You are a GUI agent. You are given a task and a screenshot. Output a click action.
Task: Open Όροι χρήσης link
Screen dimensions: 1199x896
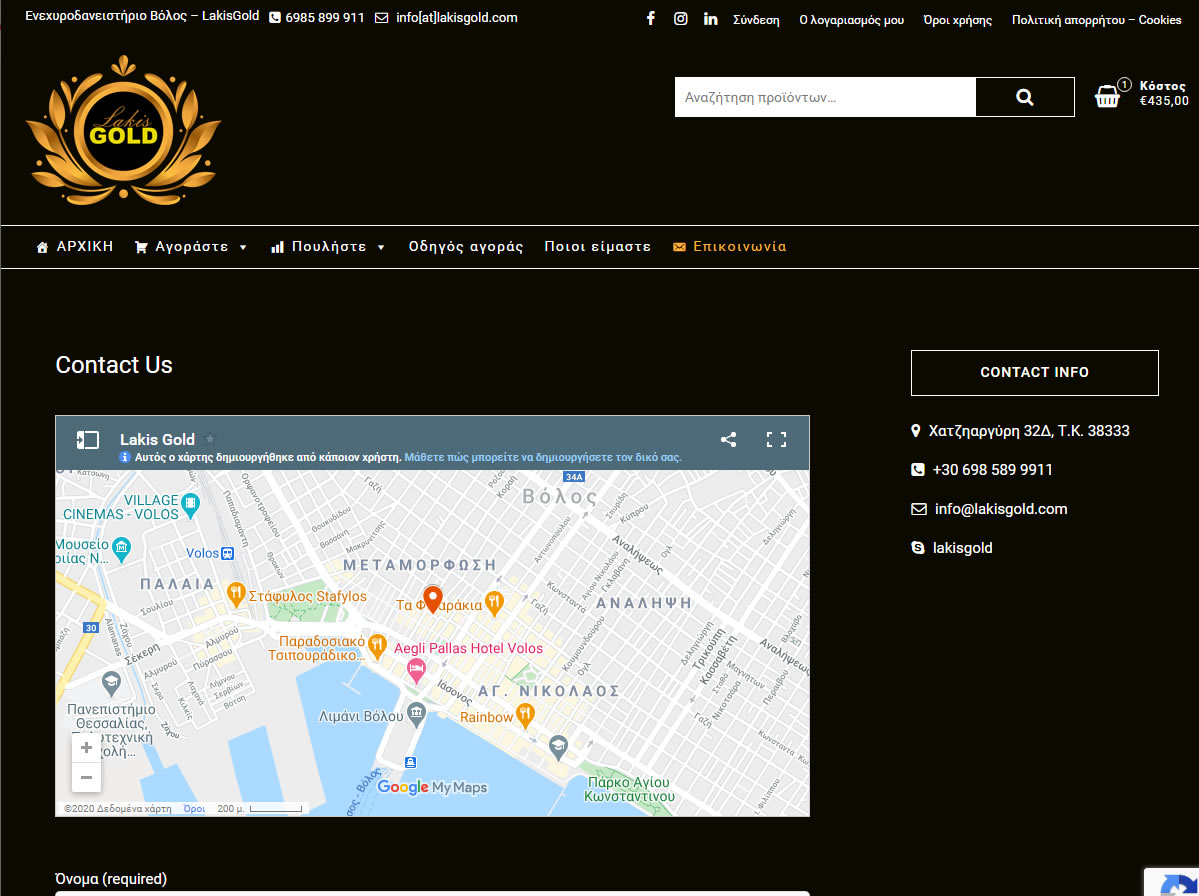click(x=957, y=20)
